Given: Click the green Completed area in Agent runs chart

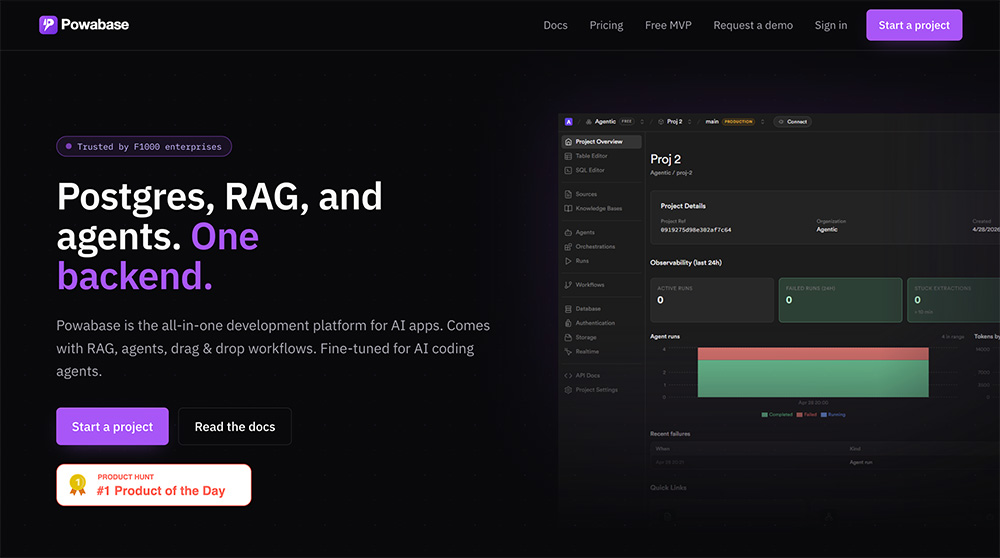Looking at the screenshot, I should (x=813, y=379).
